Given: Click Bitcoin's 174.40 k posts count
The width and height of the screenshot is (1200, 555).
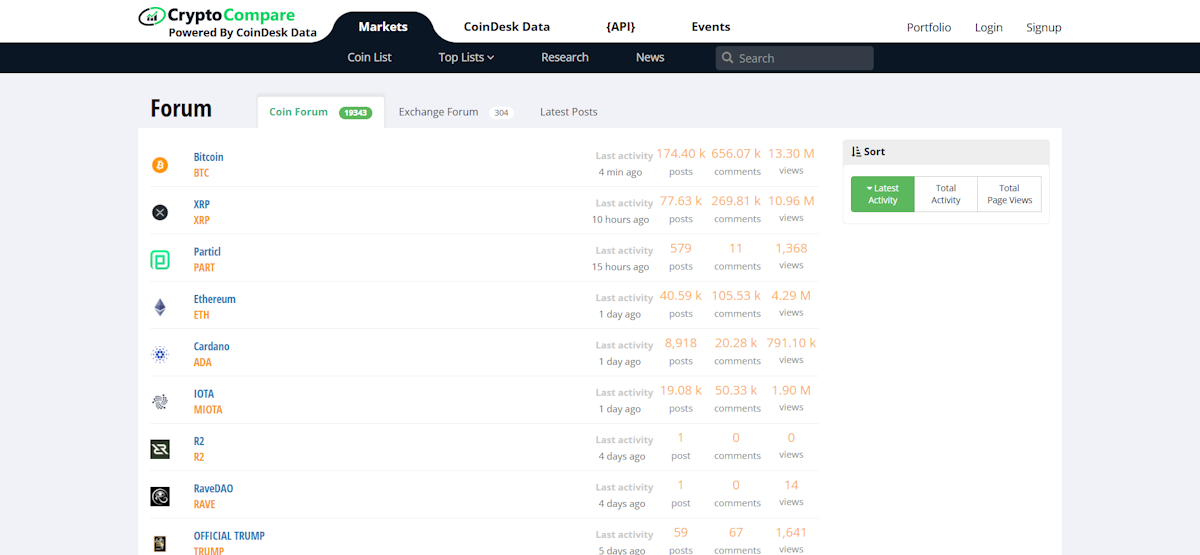Looking at the screenshot, I should point(681,153).
